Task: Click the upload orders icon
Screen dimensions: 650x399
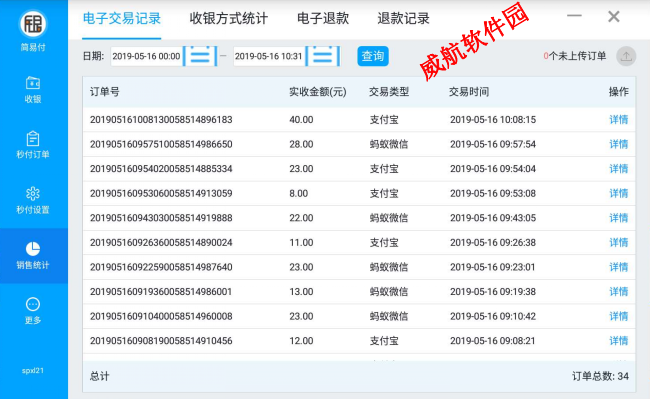Action: pyautogui.click(x=626, y=56)
